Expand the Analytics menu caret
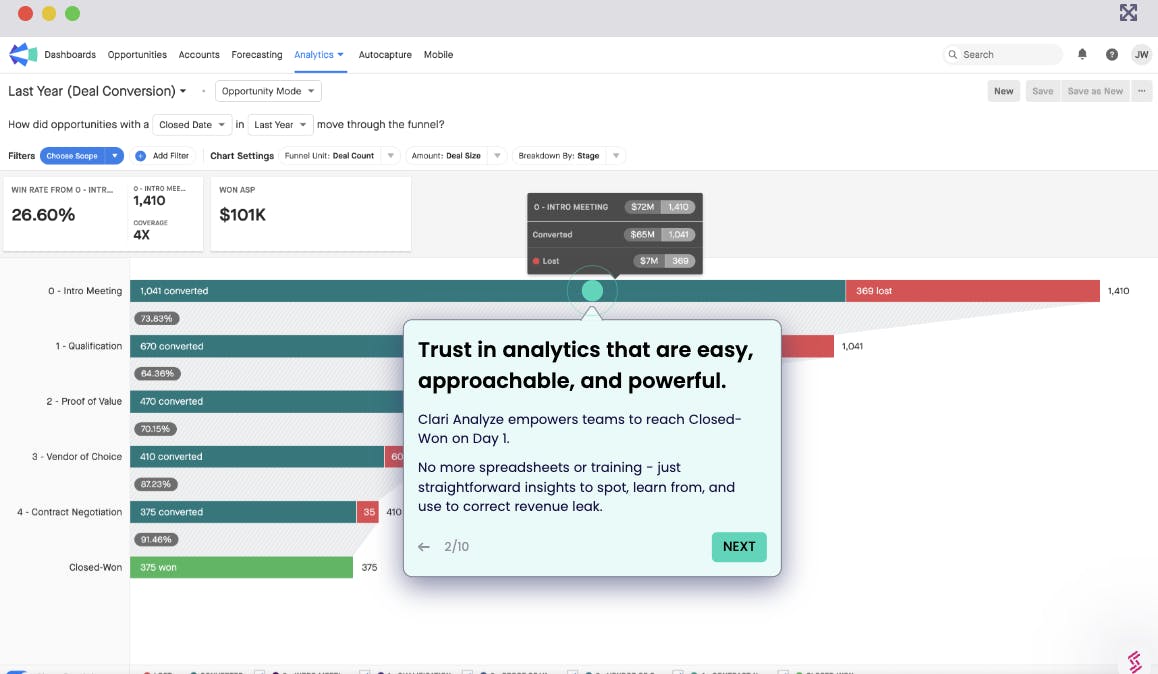 click(340, 55)
